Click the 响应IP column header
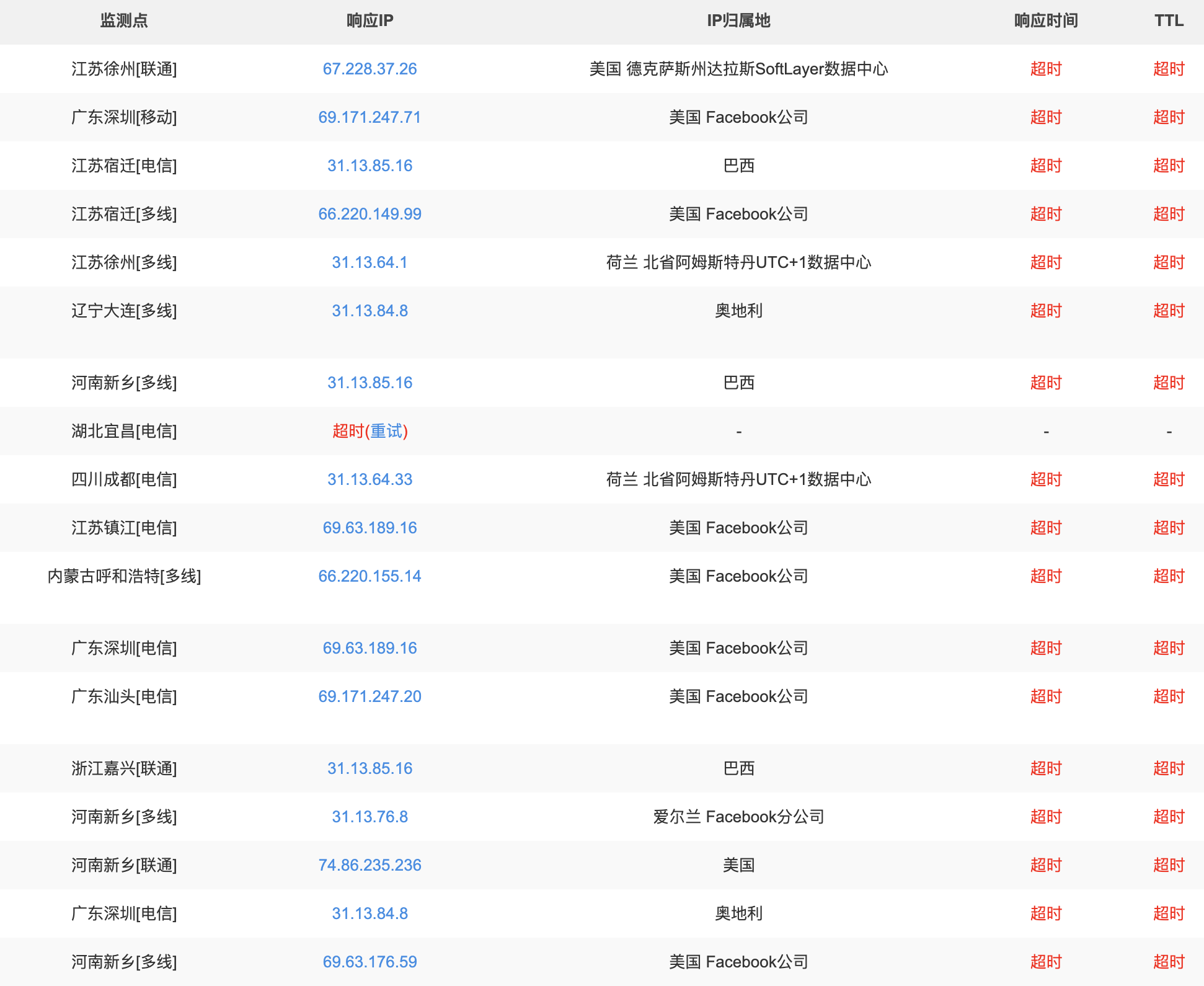Viewport: 1204px width, 986px height. pos(370,20)
